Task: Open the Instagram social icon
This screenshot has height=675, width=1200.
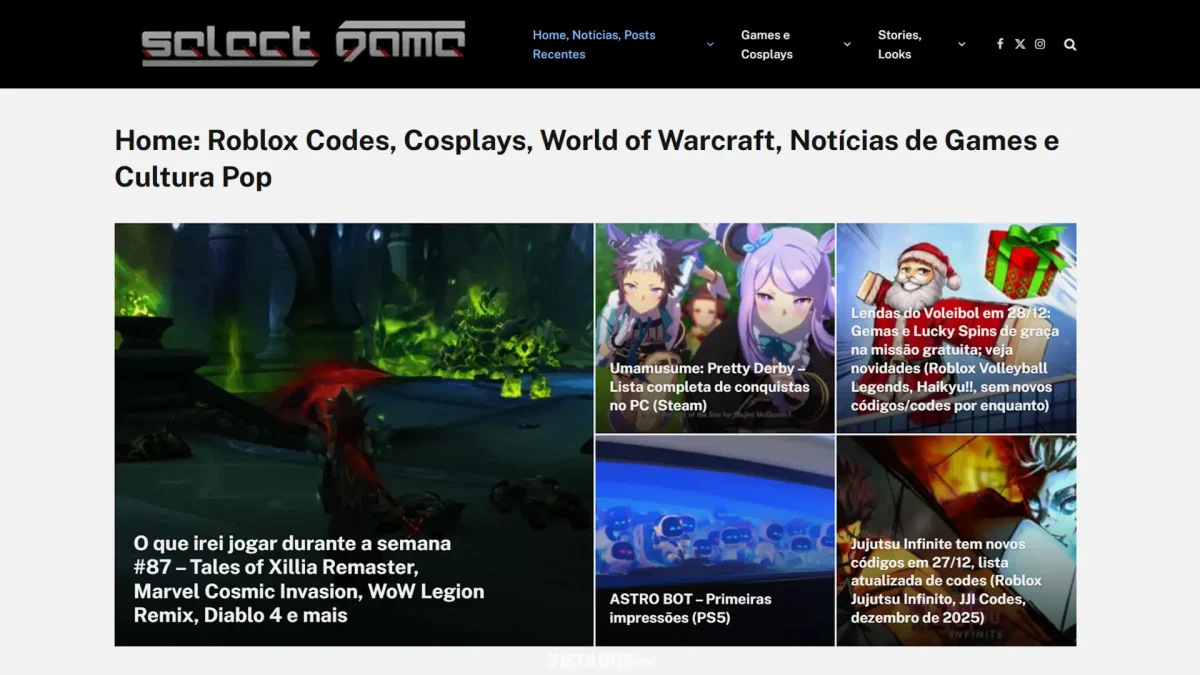Action: 1040,44
